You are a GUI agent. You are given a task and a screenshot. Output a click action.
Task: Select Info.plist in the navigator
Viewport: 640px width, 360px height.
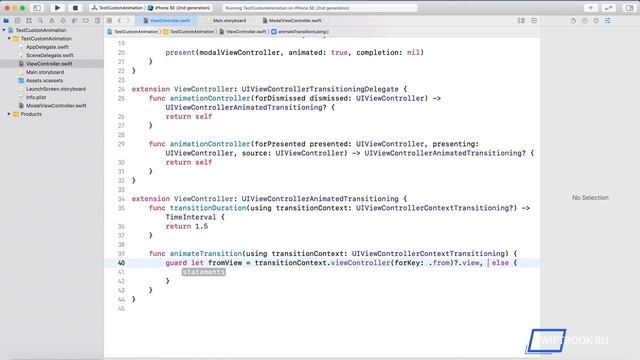pyautogui.click(x=36, y=97)
